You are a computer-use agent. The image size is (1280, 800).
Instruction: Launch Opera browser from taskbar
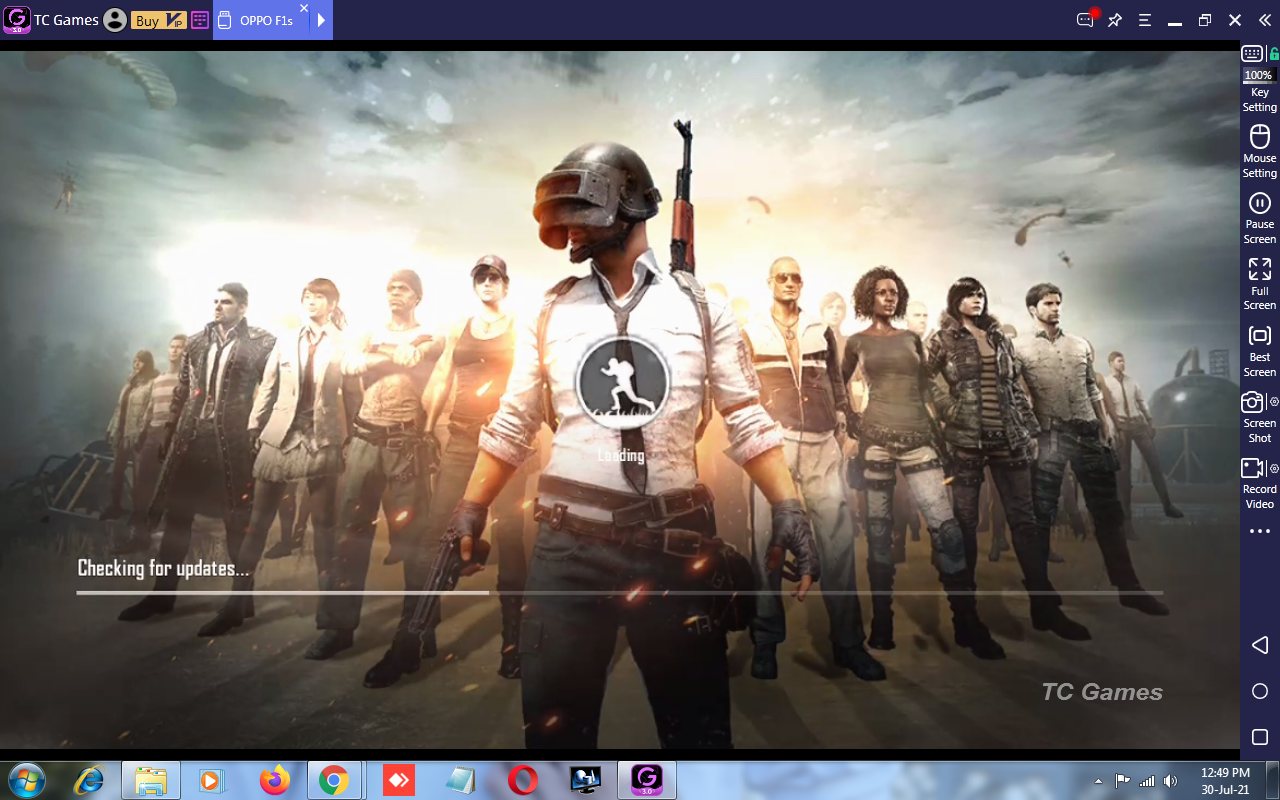tap(522, 780)
